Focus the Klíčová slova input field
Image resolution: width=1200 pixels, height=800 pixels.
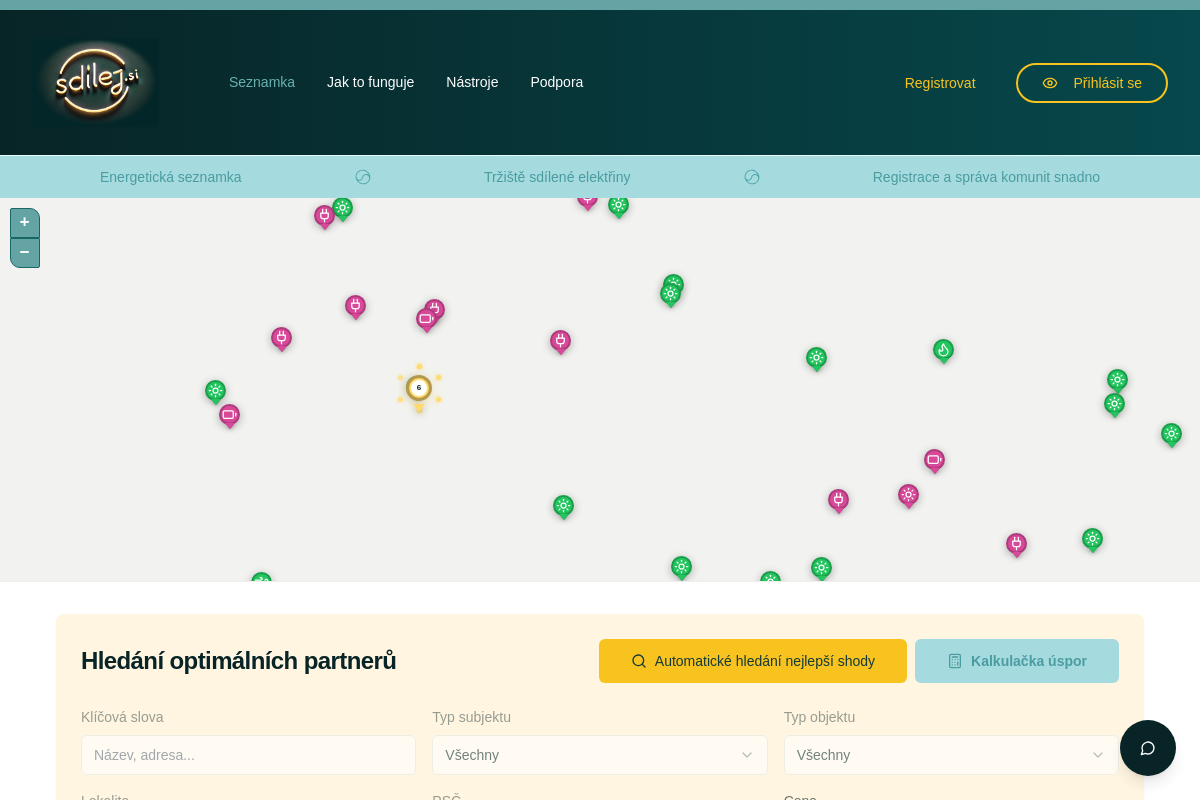click(248, 755)
